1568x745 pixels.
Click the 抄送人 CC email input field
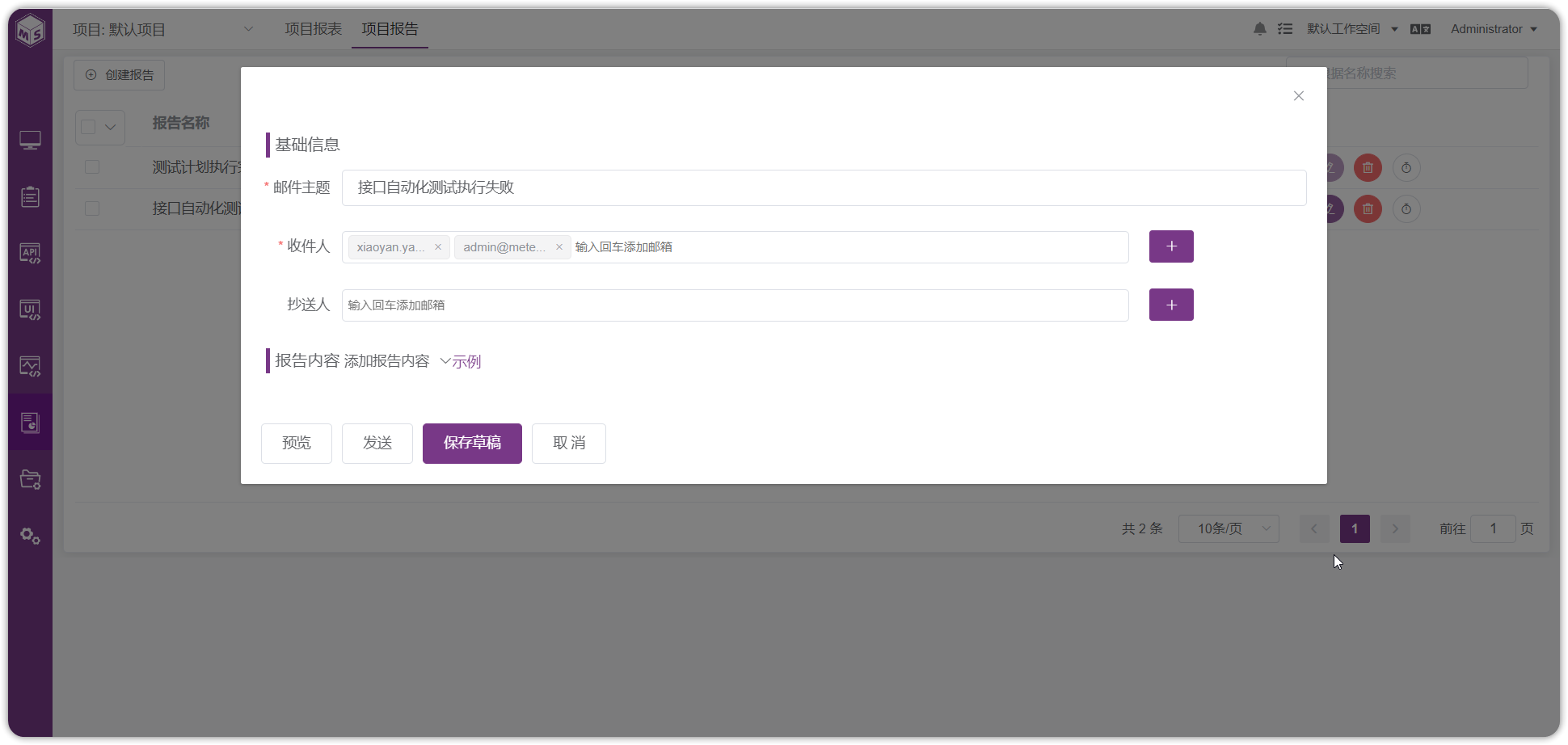pyautogui.click(x=735, y=305)
